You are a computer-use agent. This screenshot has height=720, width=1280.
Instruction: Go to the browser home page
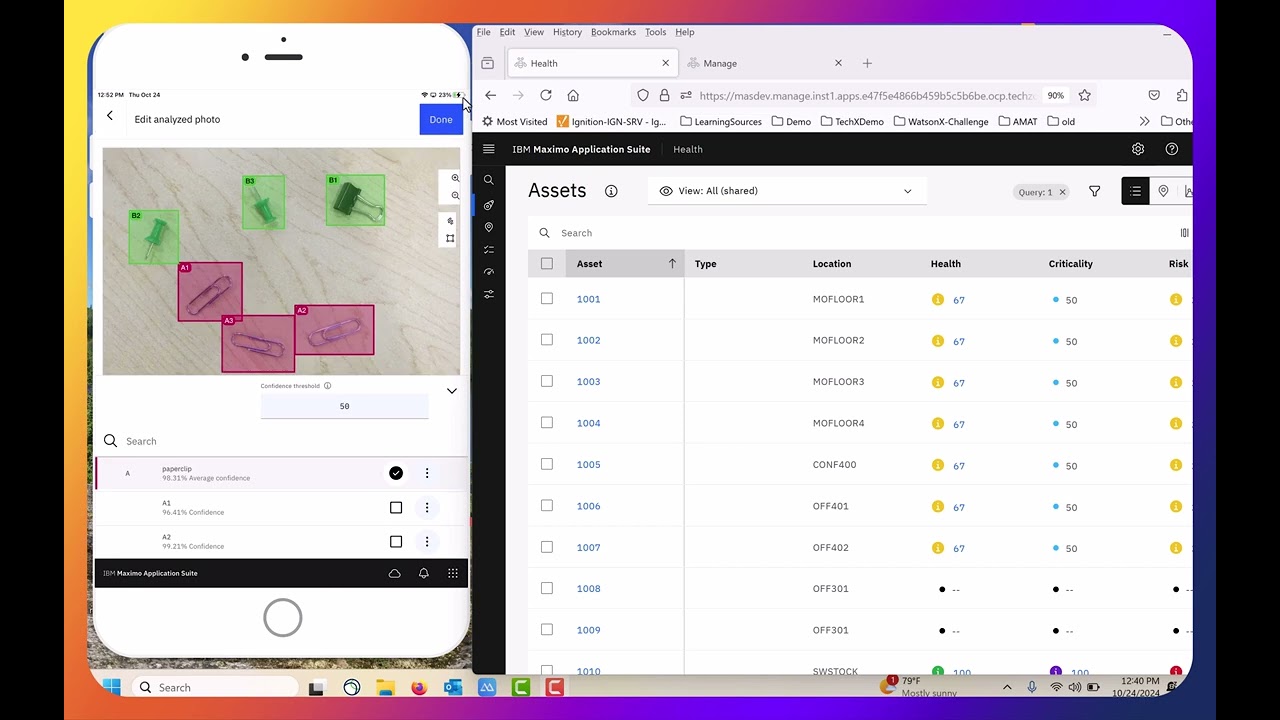pos(573,95)
